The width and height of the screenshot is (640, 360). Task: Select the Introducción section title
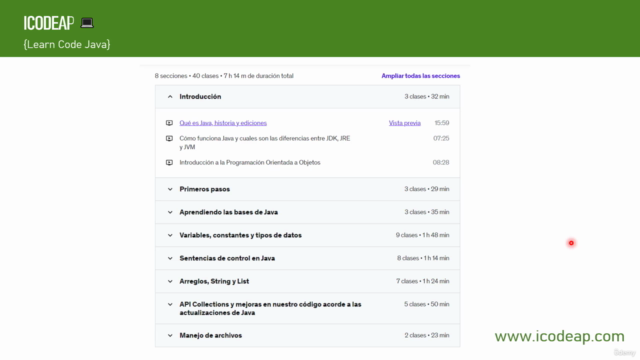point(200,97)
